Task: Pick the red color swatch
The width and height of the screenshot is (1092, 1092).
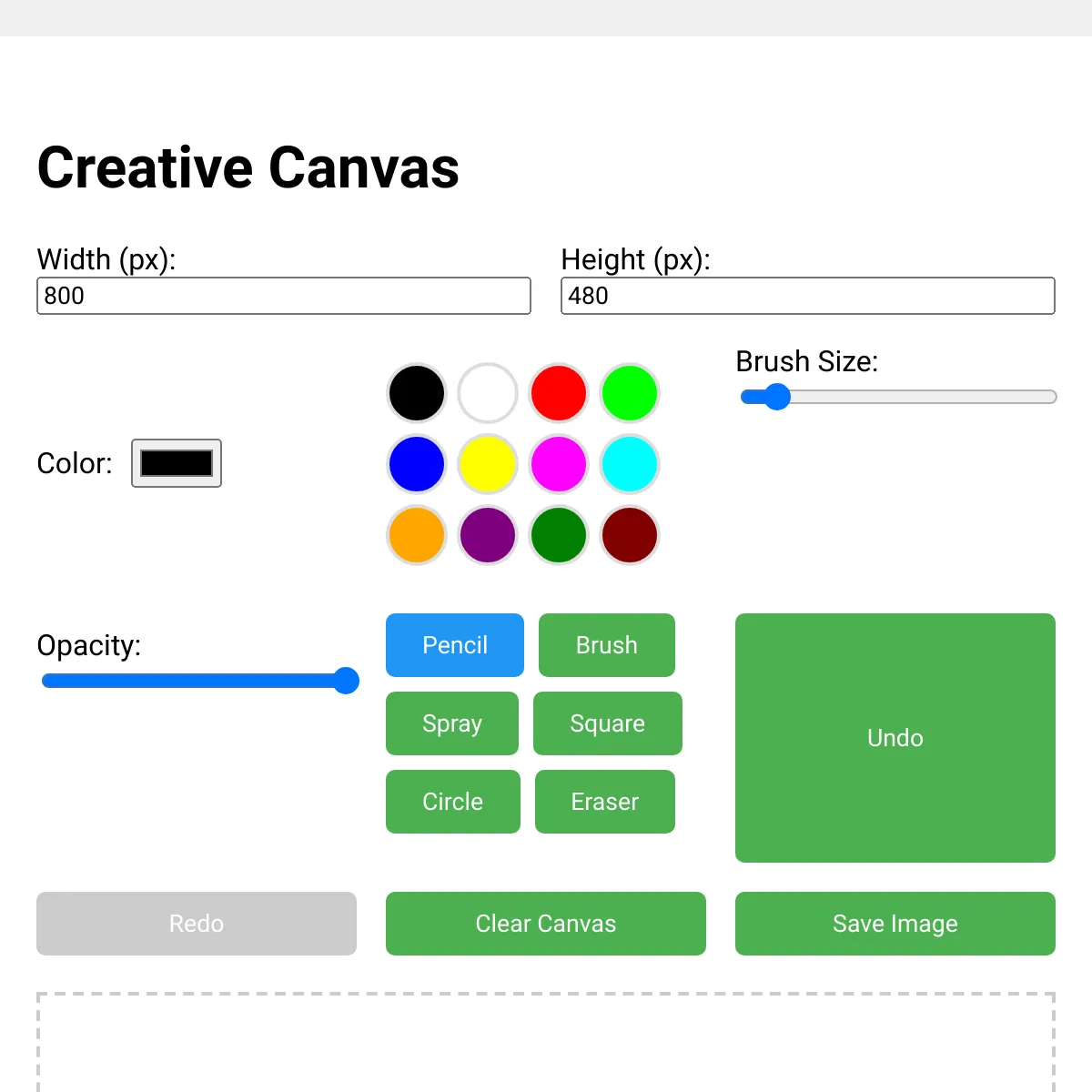Action: pos(559,393)
